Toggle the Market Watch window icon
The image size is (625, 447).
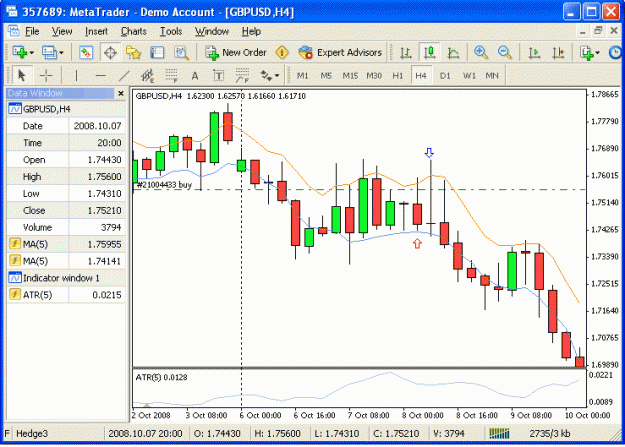pos(86,52)
